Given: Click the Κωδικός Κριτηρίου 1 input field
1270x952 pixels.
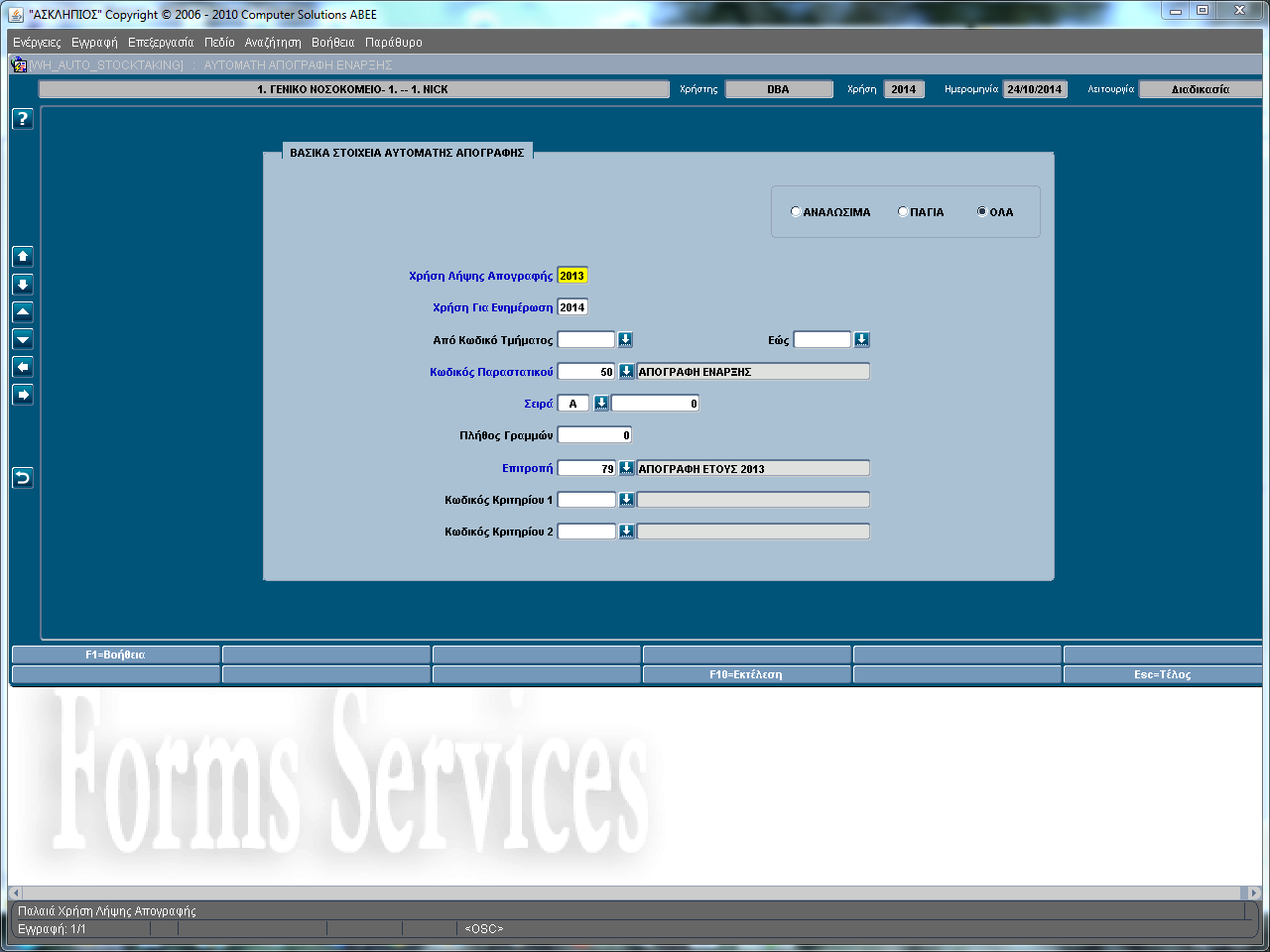Looking at the screenshot, I should coord(586,499).
